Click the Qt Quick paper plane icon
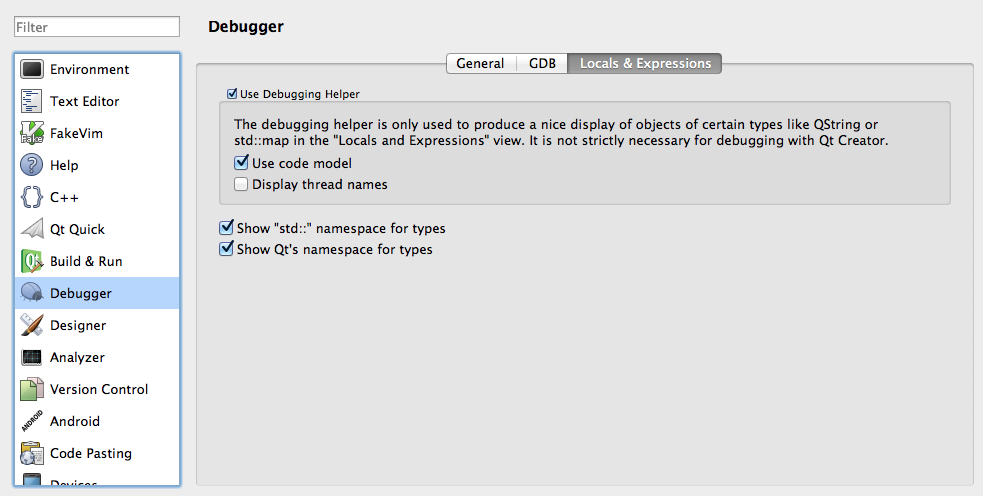The image size is (983, 496). pos(32,229)
